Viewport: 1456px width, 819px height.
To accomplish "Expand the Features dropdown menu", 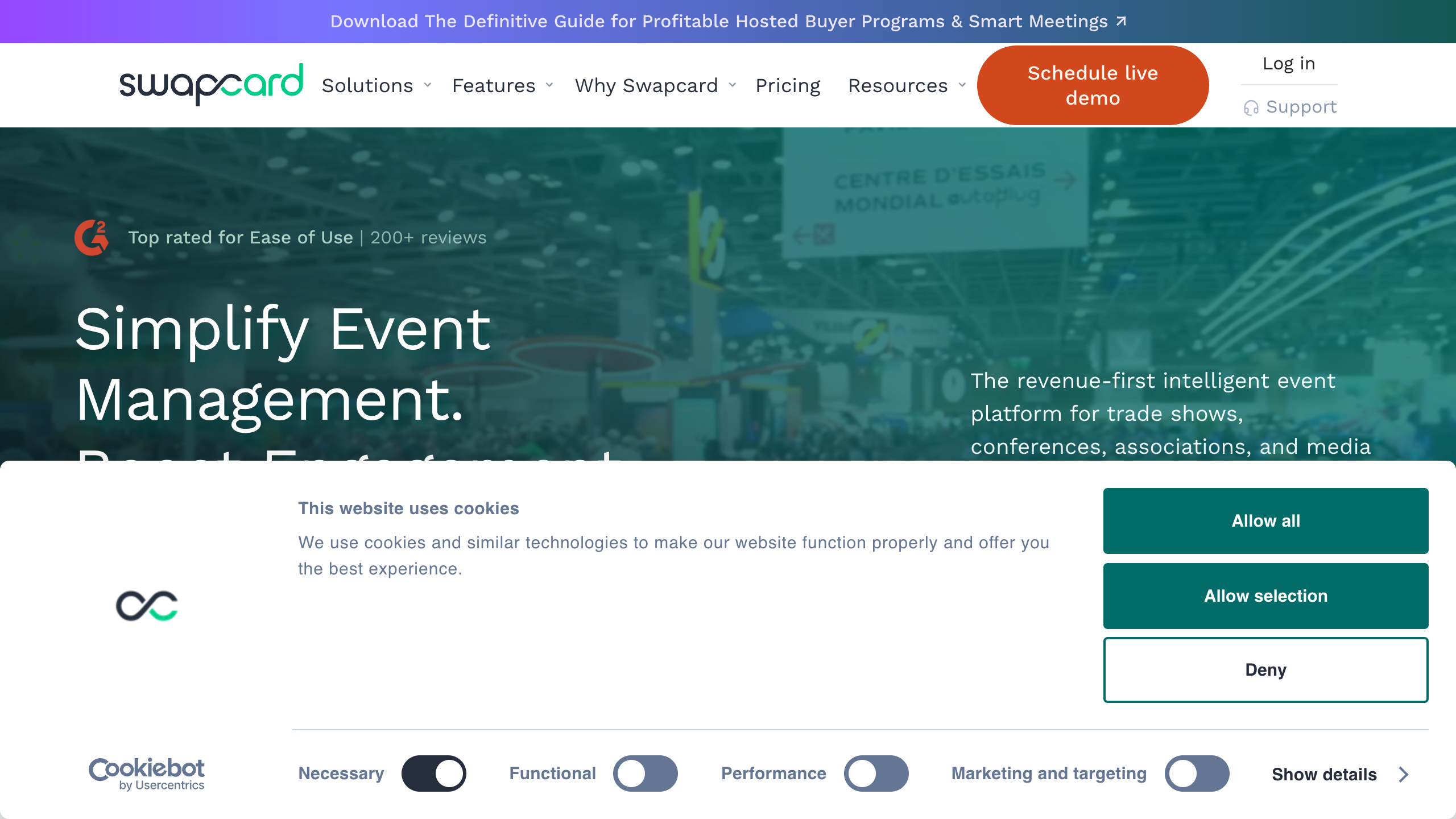I will tap(494, 85).
